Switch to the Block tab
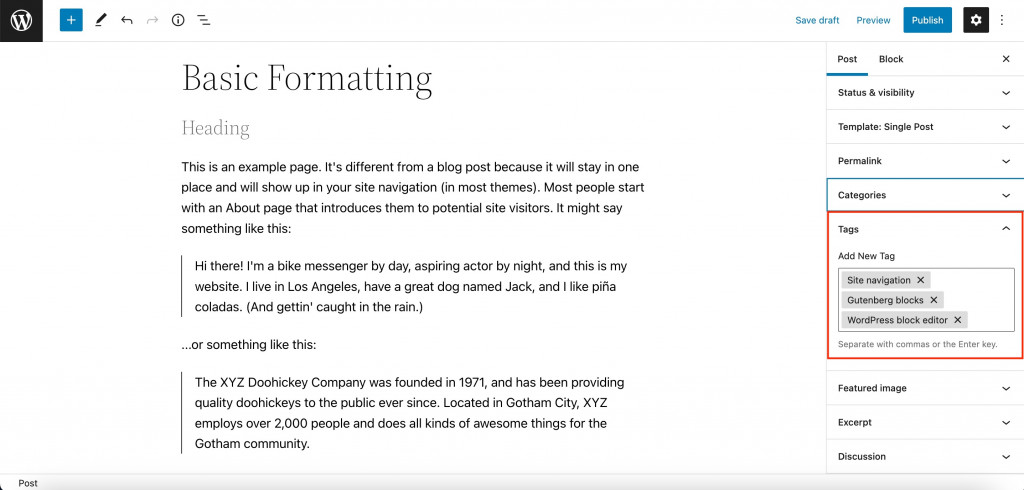The height and width of the screenshot is (490, 1024). coord(891,59)
